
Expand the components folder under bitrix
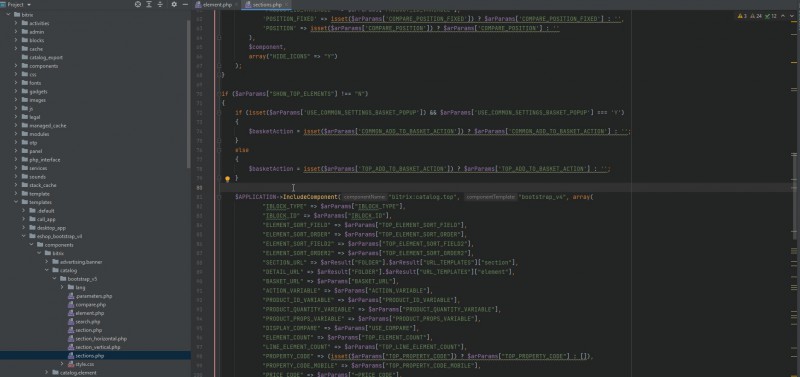16,66
